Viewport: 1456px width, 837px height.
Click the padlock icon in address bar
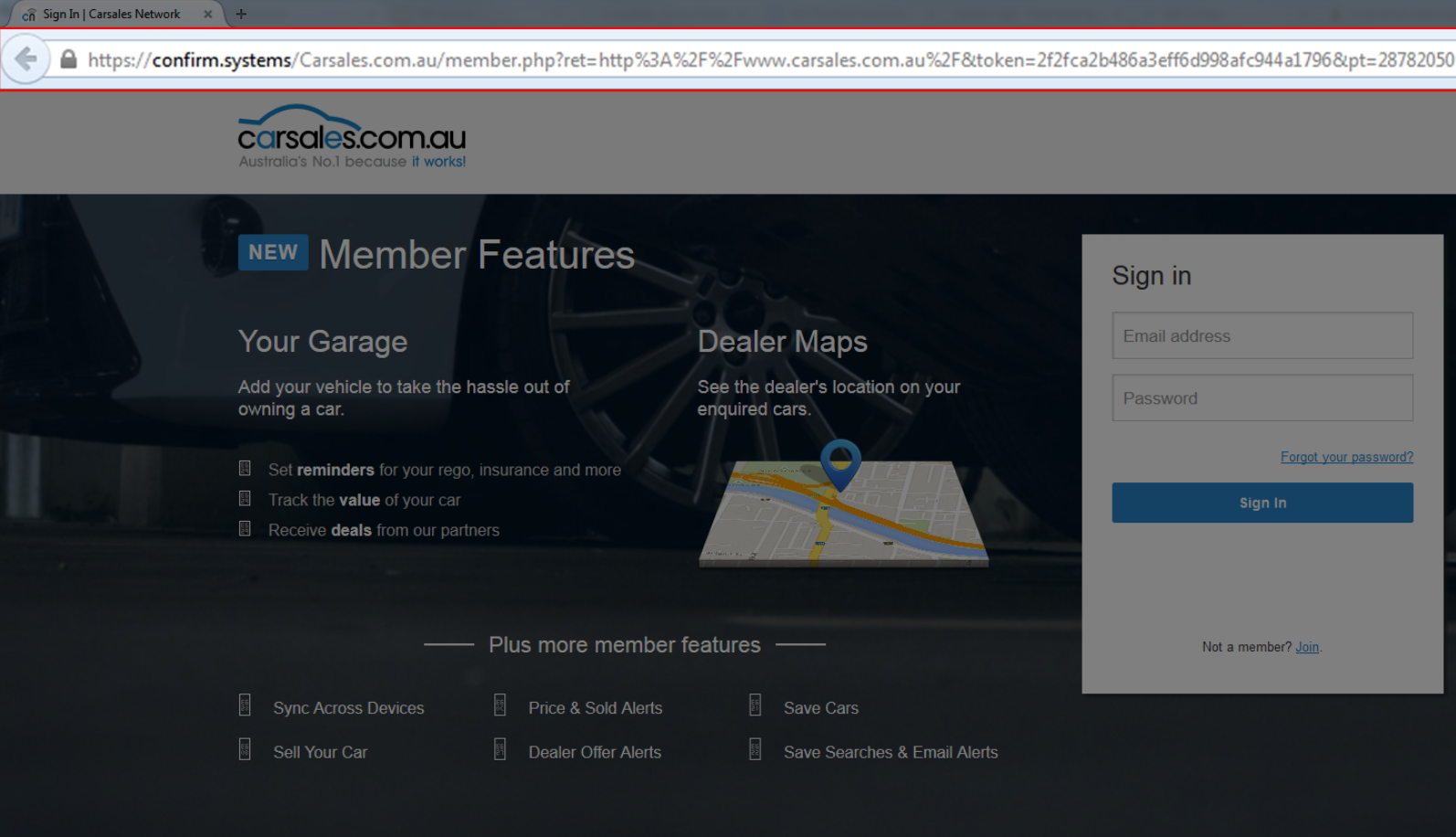(x=69, y=59)
